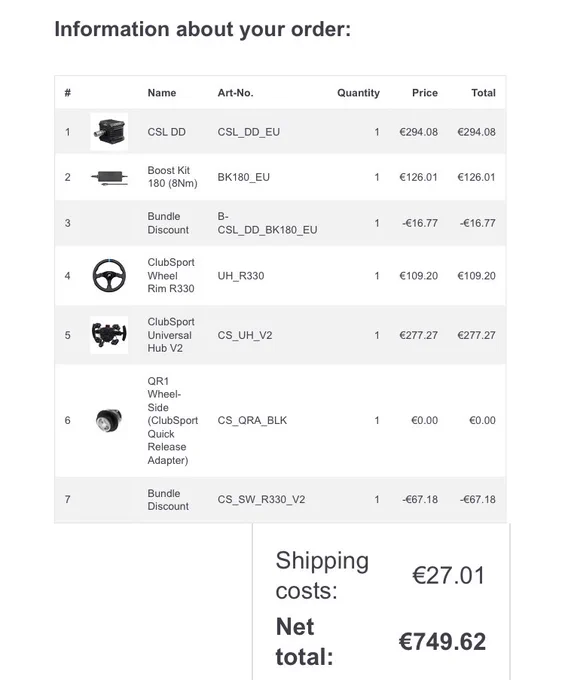Click the first Bundle Discount row label
This screenshot has height=680, width=565.
(168, 223)
